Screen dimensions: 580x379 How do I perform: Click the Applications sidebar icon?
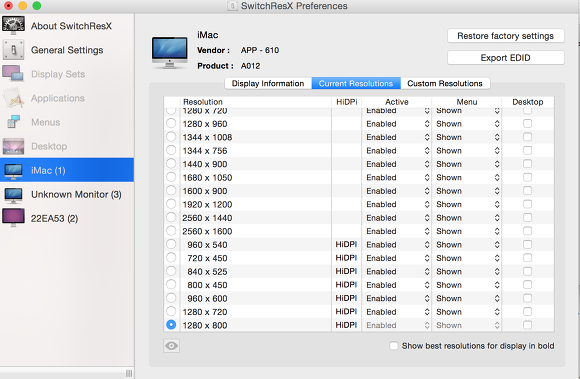(14, 98)
